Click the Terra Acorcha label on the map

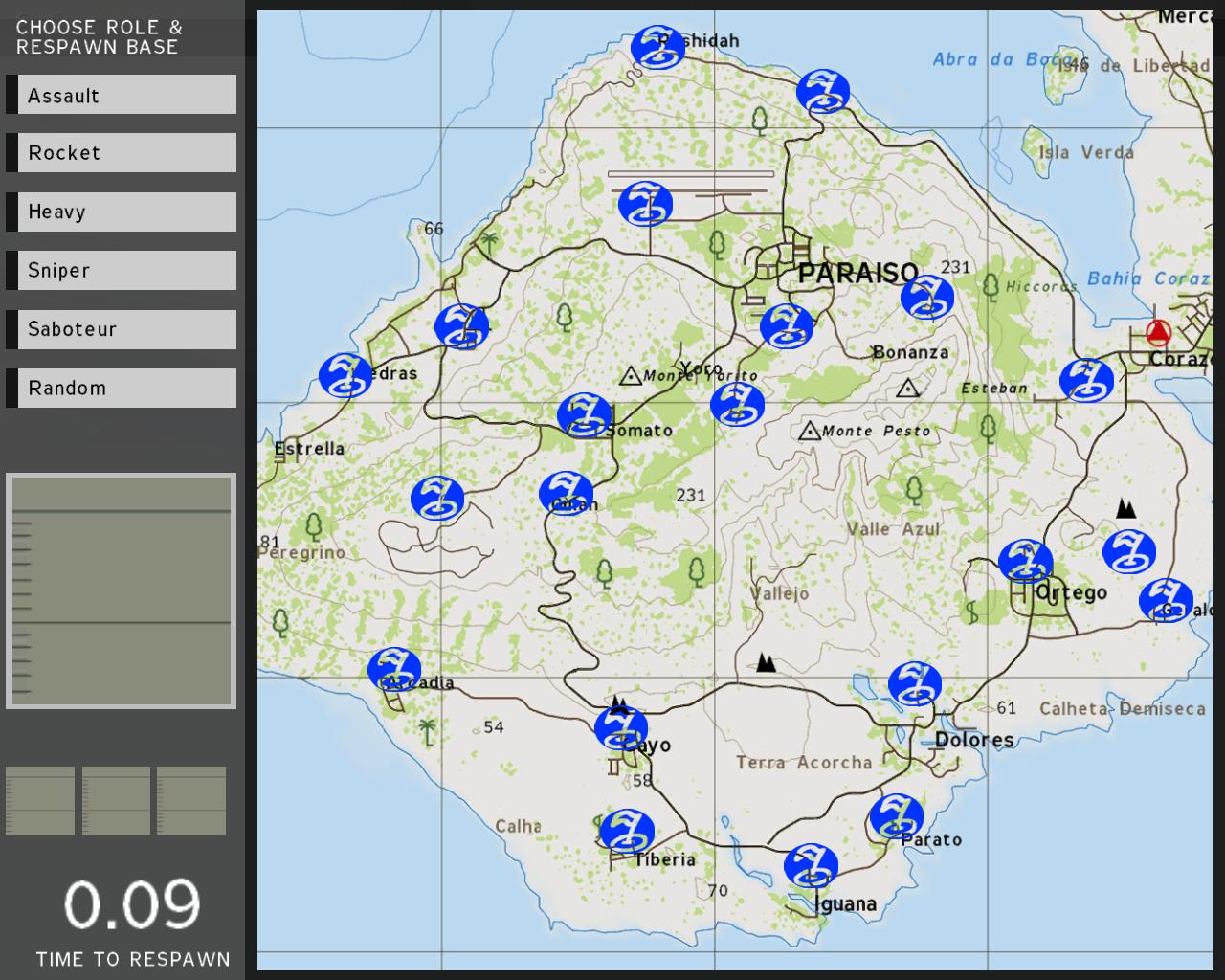pyautogui.click(x=804, y=763)
